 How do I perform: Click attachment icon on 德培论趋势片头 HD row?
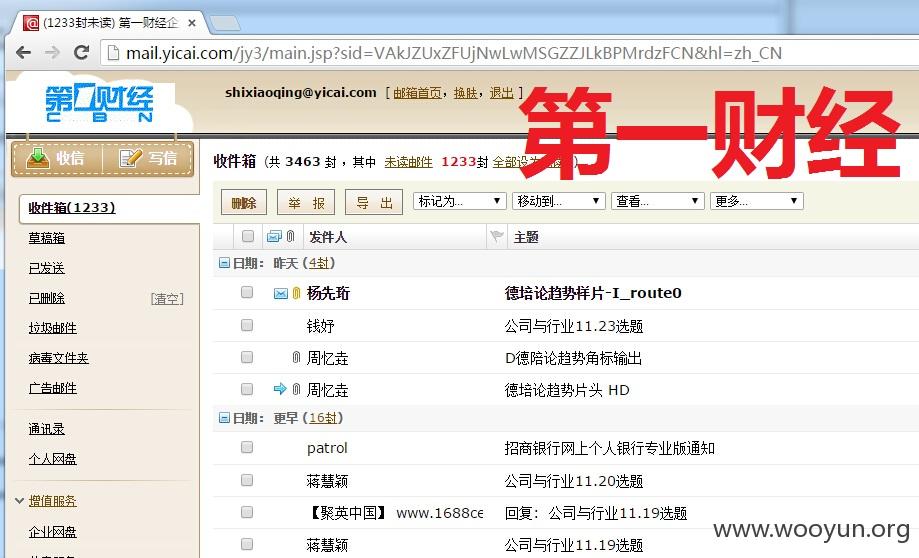pyautogui.click(x=297, y=389)
